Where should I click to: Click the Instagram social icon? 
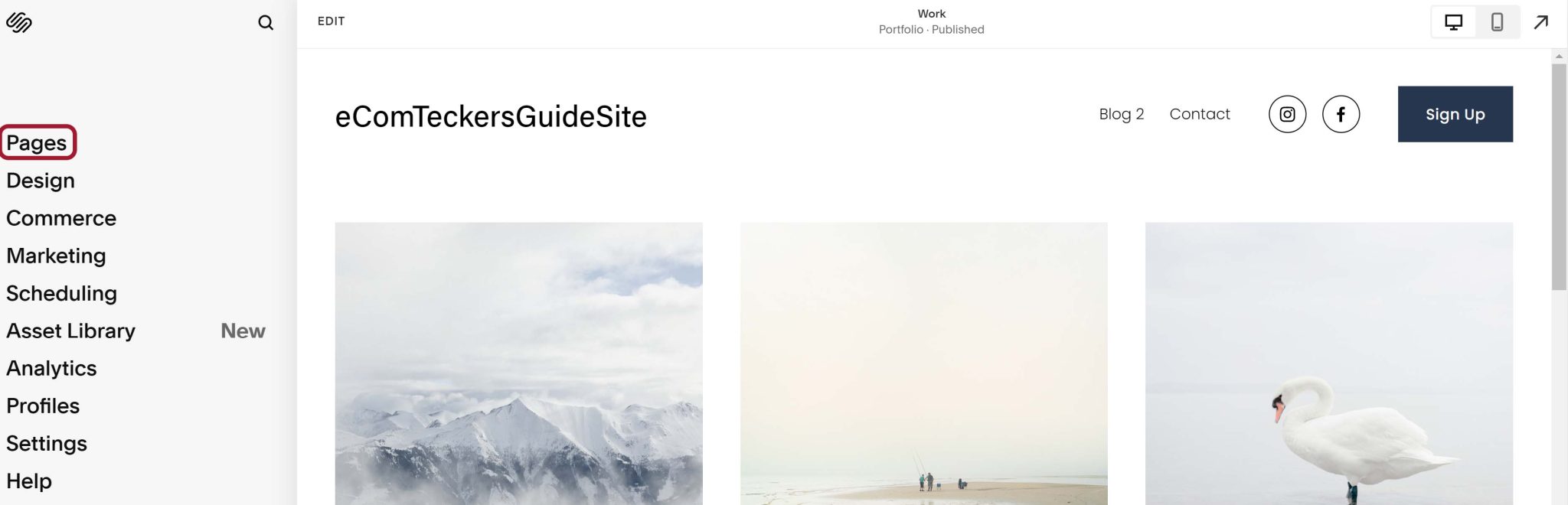tap(1288, 114)
